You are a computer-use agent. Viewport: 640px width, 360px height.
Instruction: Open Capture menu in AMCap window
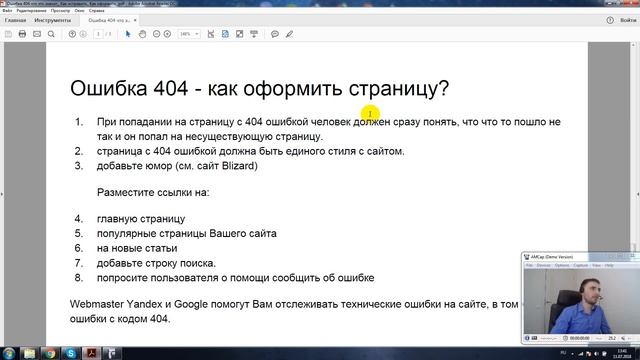(x=580, y=265)
